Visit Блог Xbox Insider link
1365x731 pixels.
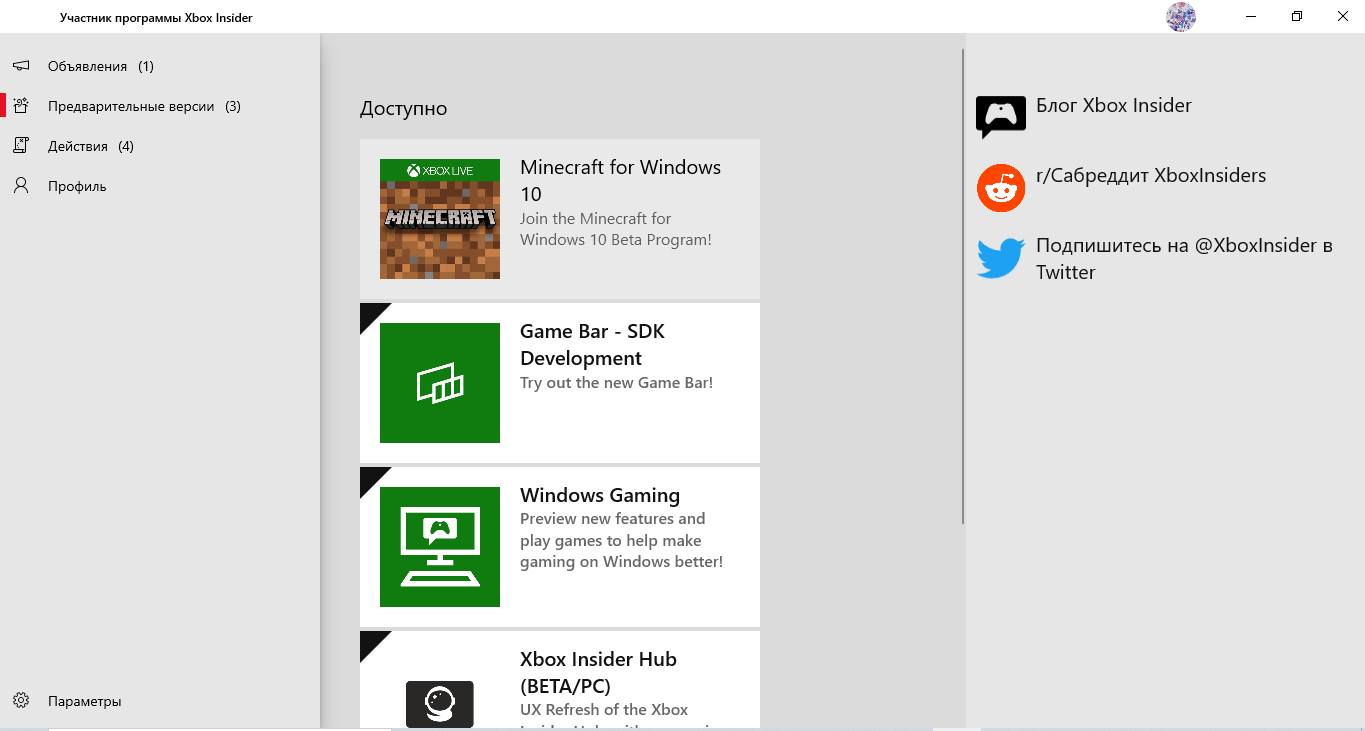pyautogui.click(x=1114, y=105)
